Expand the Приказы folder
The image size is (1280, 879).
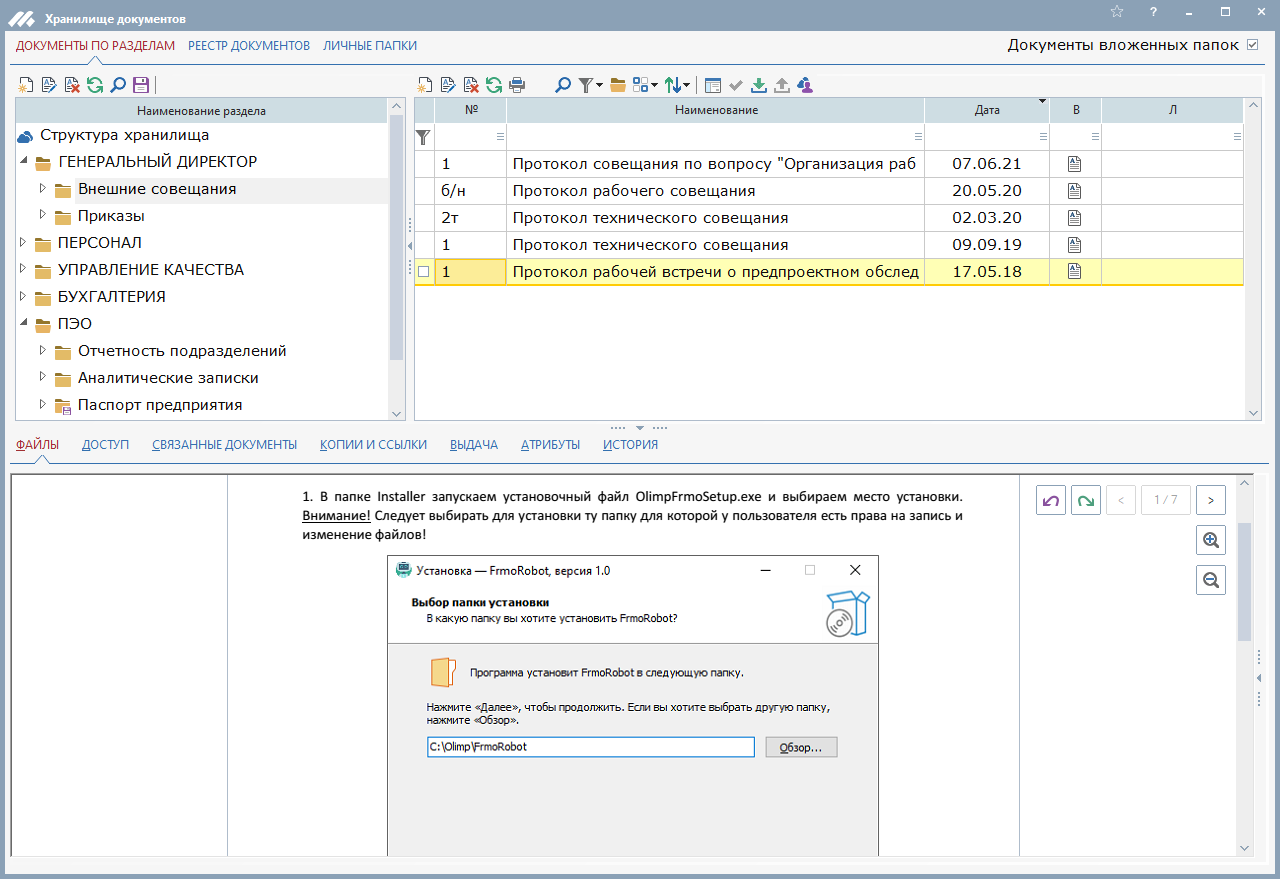tap(42, 215)
